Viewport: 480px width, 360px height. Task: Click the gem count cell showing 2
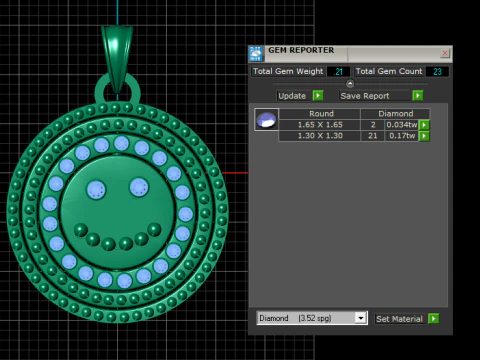click(373, 125)
